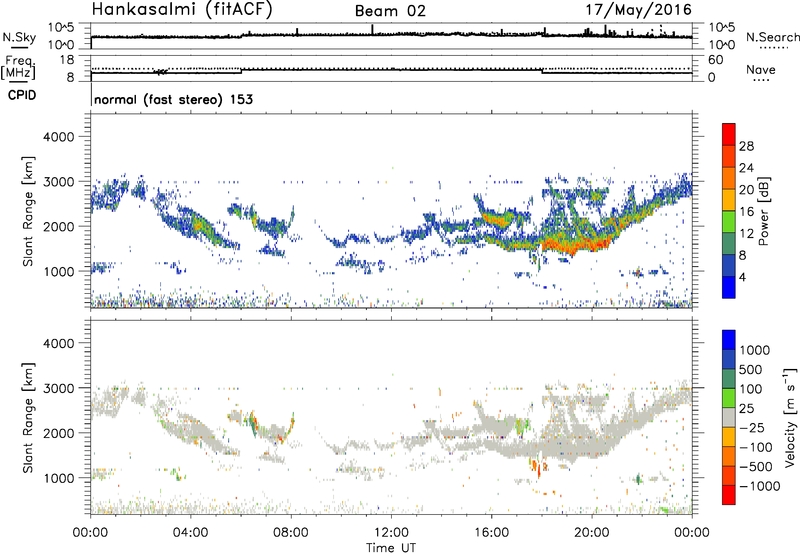
Task: Click the Power colorbar tick '16'
Action: coord(746,212)
